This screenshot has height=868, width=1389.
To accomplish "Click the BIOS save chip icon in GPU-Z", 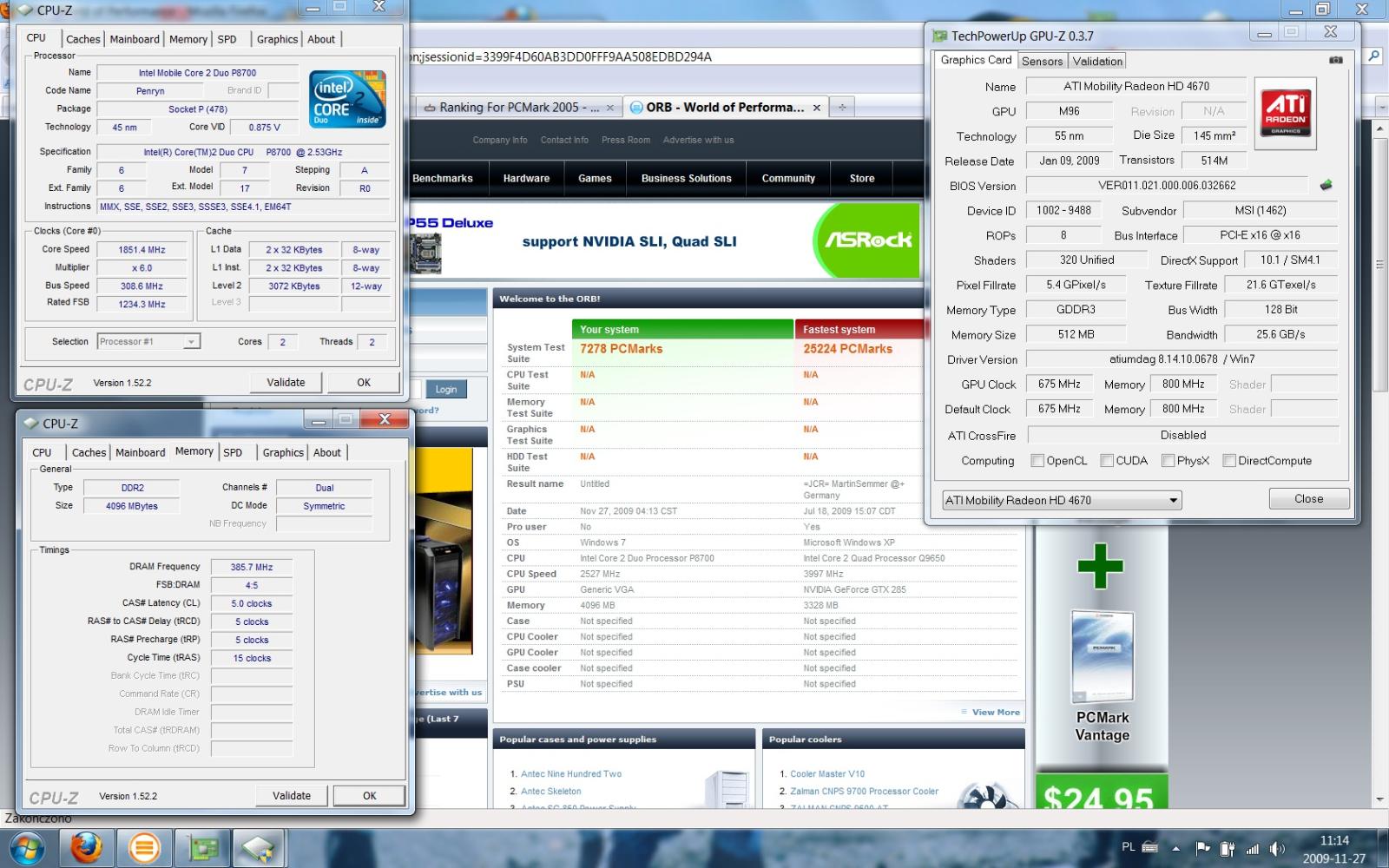I will click(1326, 185).
